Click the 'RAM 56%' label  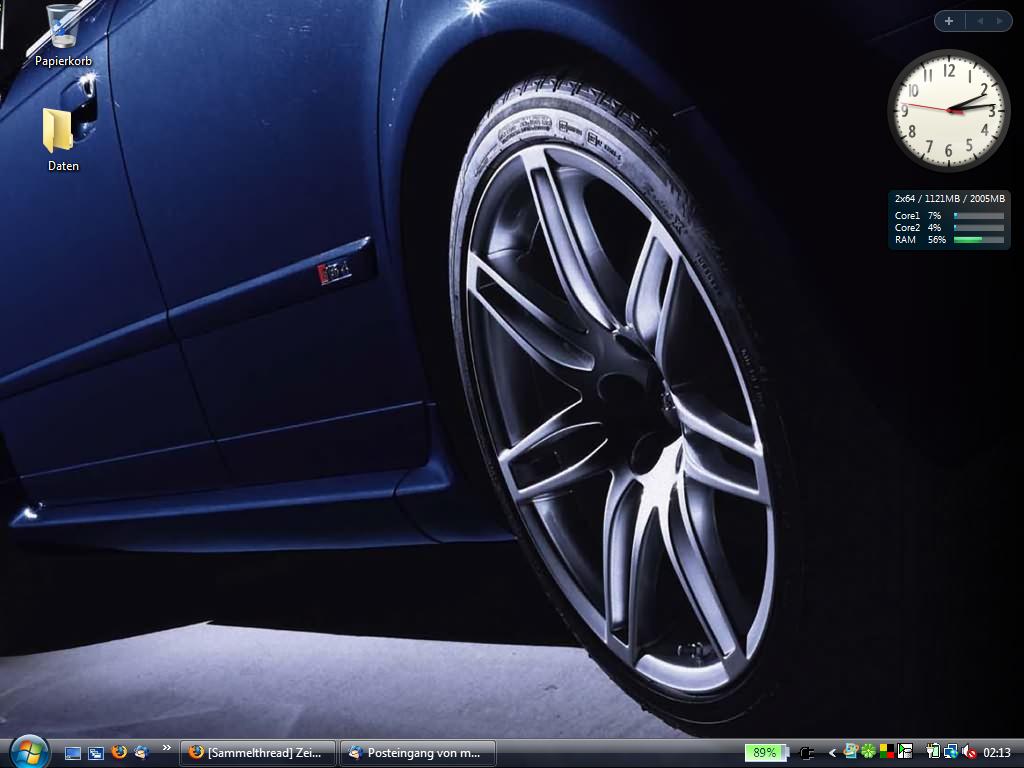[920, 240]
